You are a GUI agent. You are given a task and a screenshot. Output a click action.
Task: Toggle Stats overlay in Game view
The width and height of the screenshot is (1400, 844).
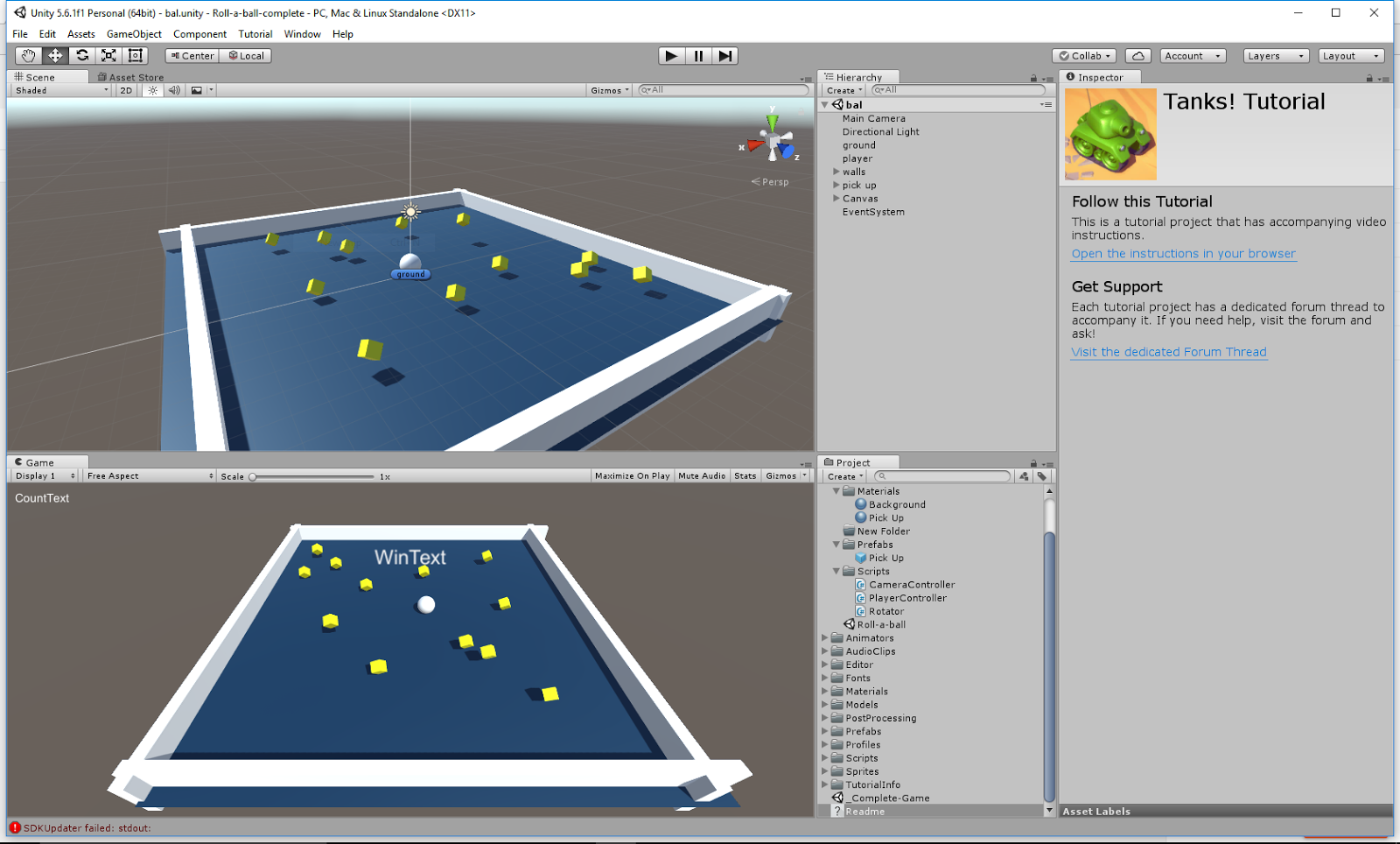(x=745, y=476)
